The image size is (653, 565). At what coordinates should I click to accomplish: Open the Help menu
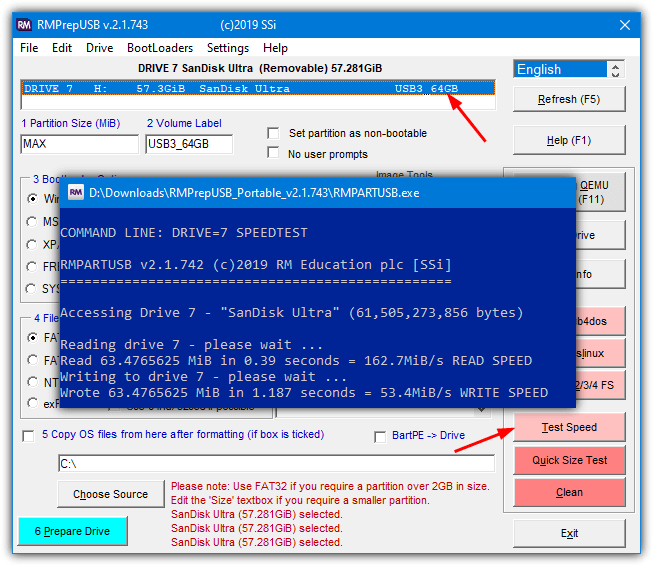tap(275, 48)
